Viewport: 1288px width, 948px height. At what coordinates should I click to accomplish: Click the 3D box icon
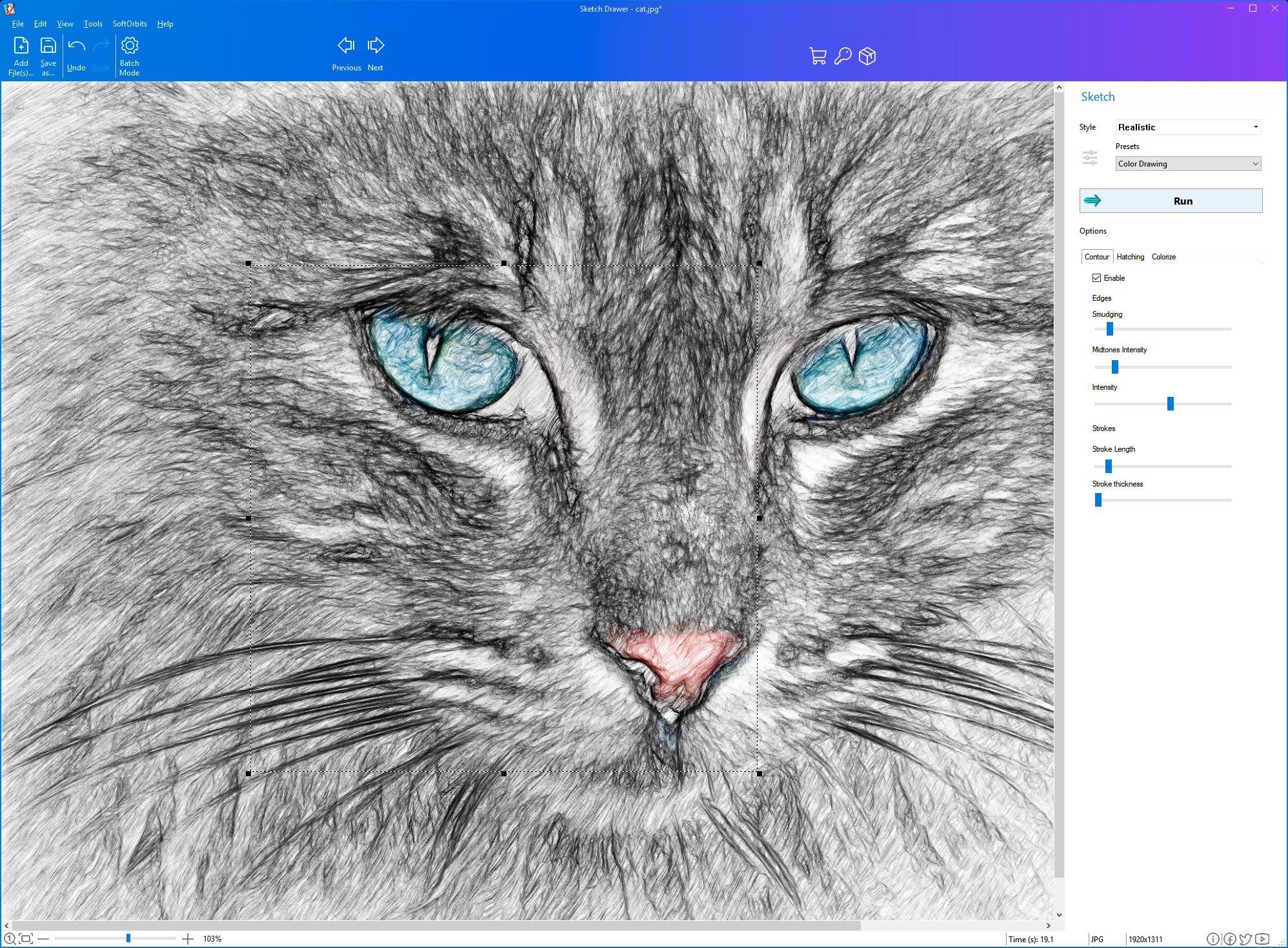(x=867, y=56)
